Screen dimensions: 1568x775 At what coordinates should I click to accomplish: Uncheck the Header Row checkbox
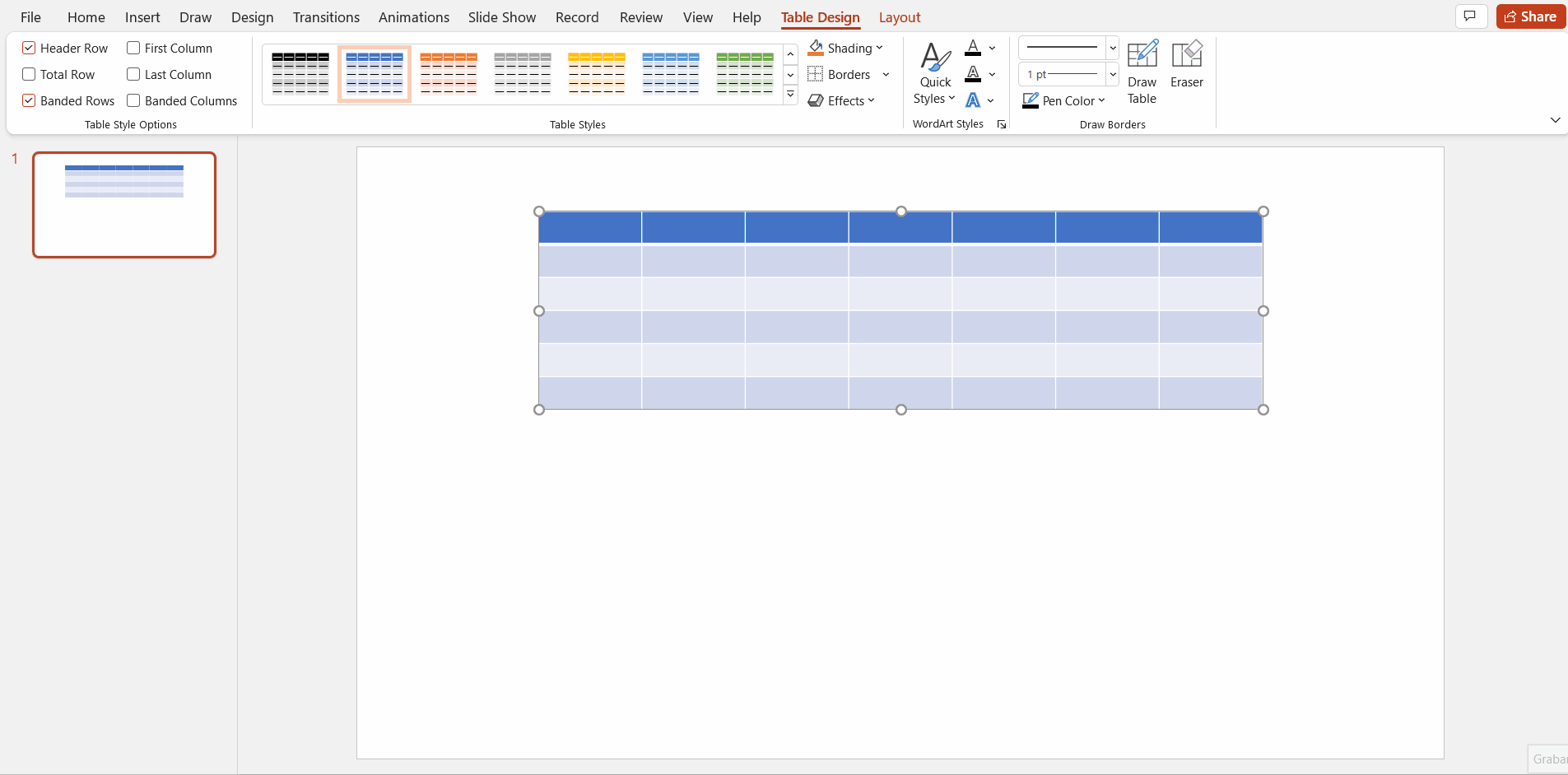(29, 49)
